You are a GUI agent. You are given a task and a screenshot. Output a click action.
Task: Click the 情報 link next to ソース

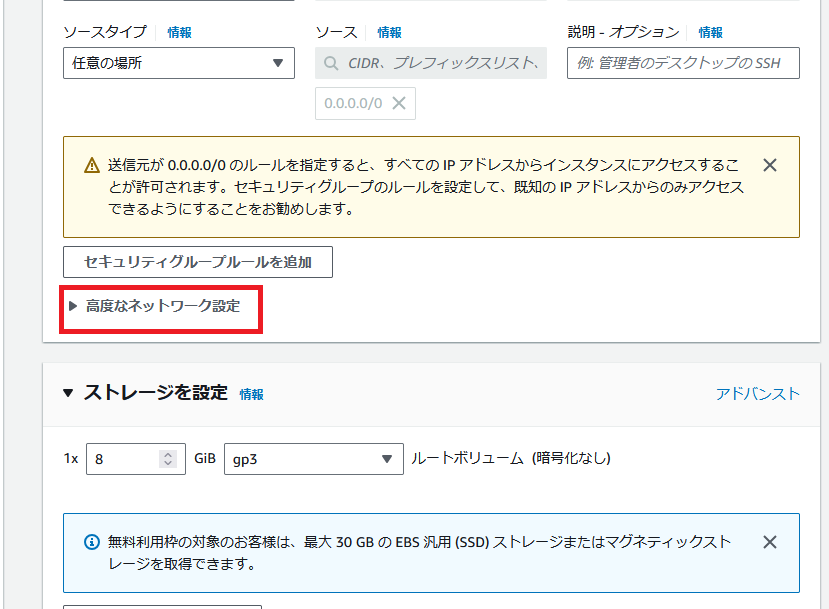389,33
